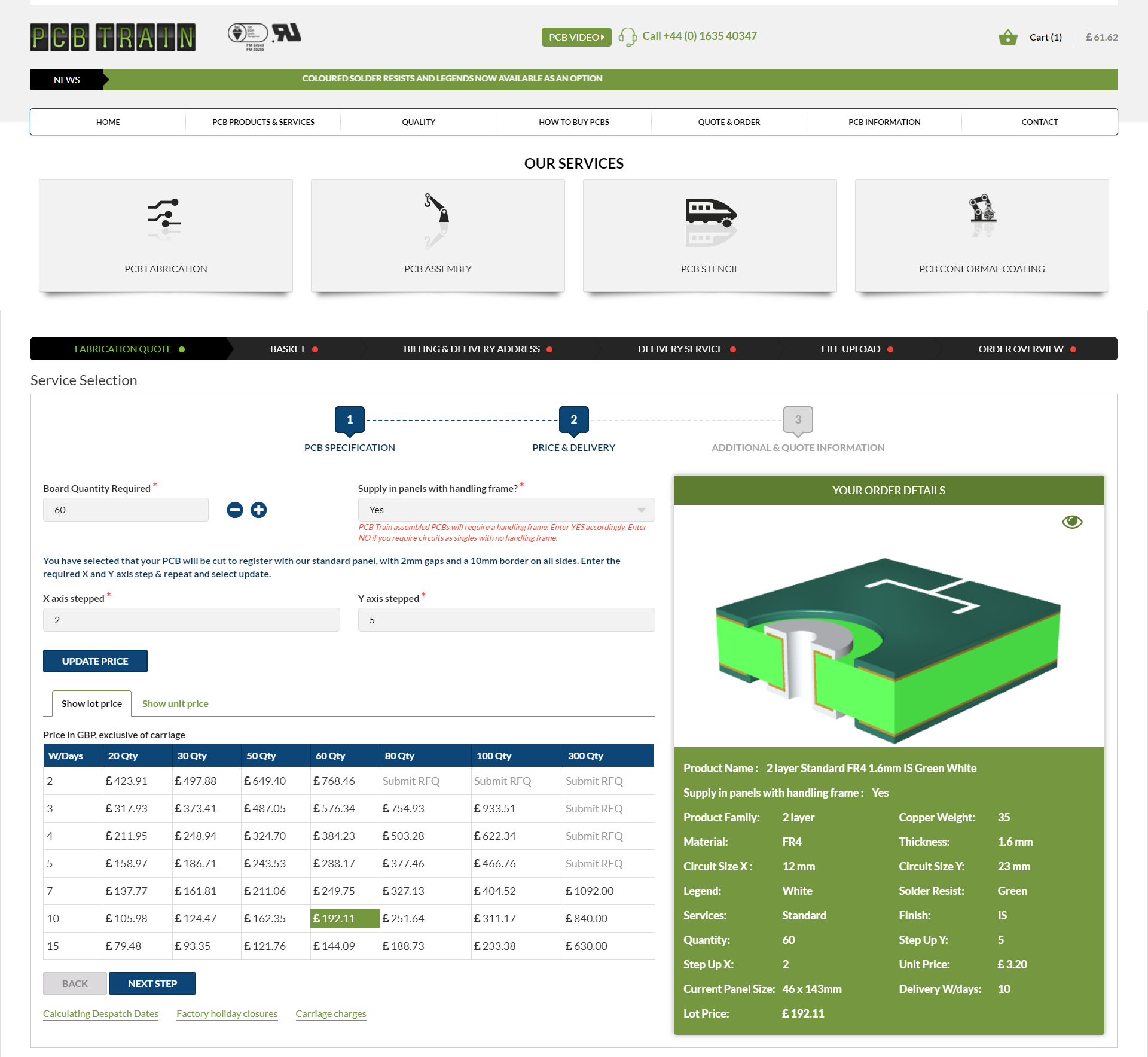Open the shopping basket cart icon
The height and width of the screenshot is (1057, 1148).
(1008, 37)
